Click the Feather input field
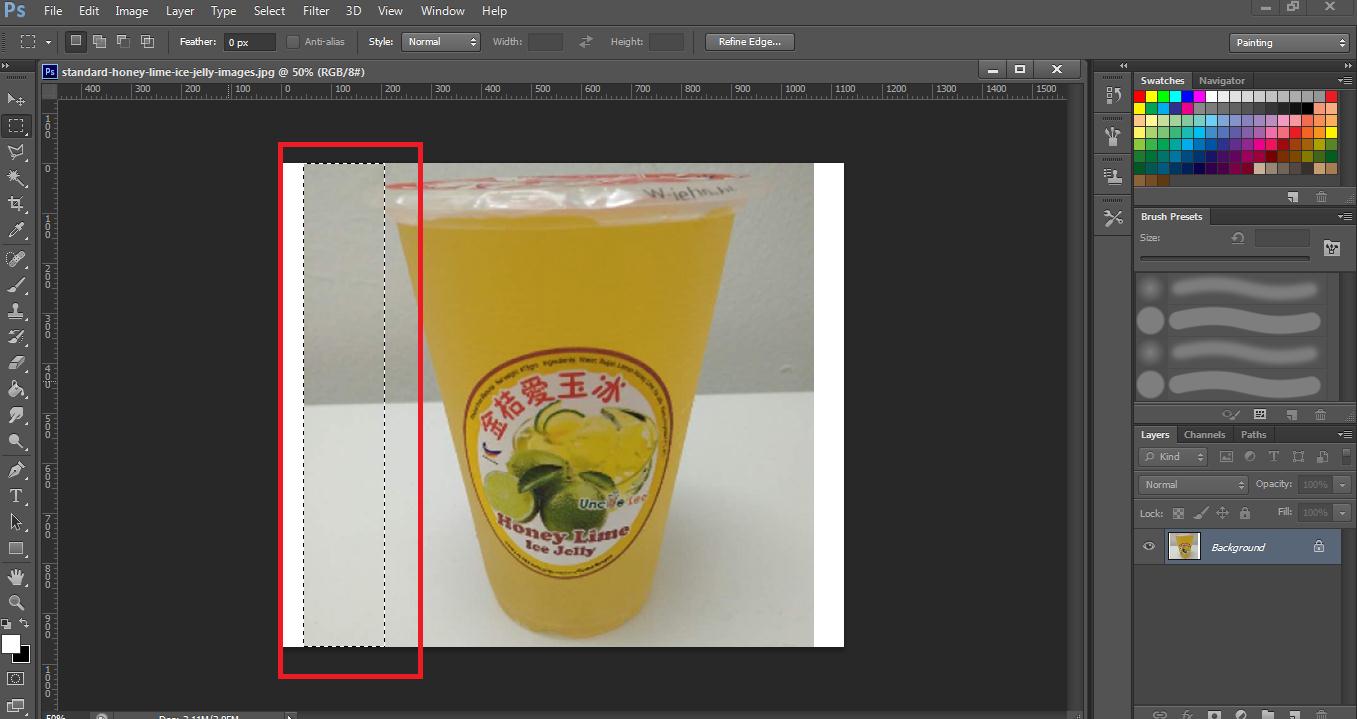Viewport: 1357px width, 719px height. point(249,43)
